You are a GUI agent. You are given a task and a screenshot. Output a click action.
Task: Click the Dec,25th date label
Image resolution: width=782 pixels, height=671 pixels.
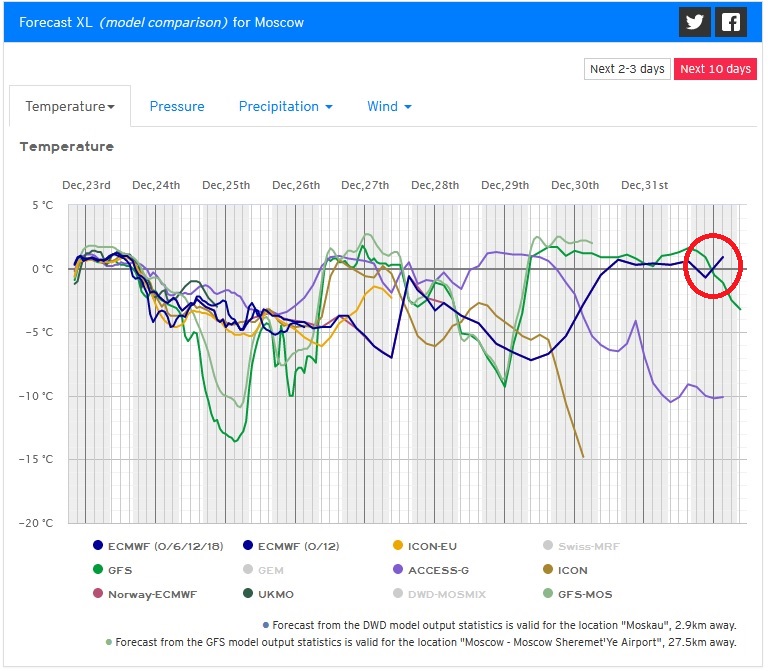pyautogui.click(x=226, y=185)
